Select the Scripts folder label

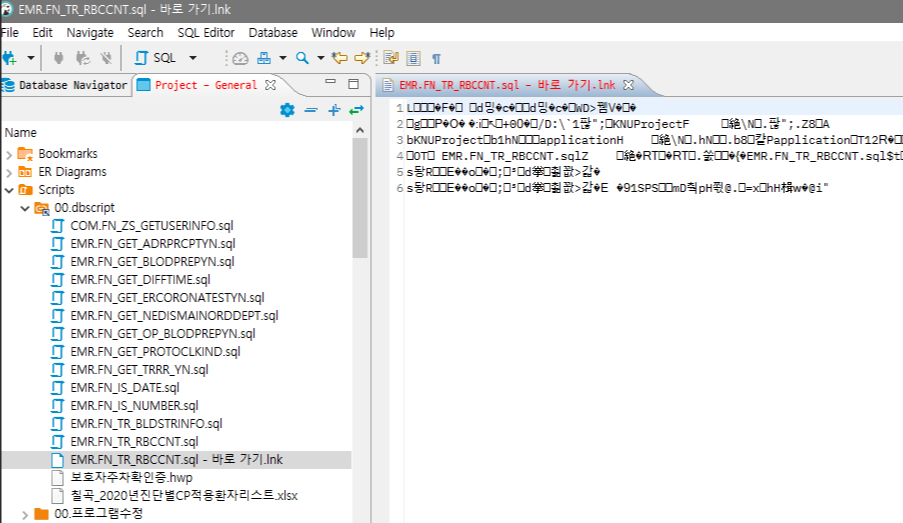pyautogui.click(x=56, y=190)
